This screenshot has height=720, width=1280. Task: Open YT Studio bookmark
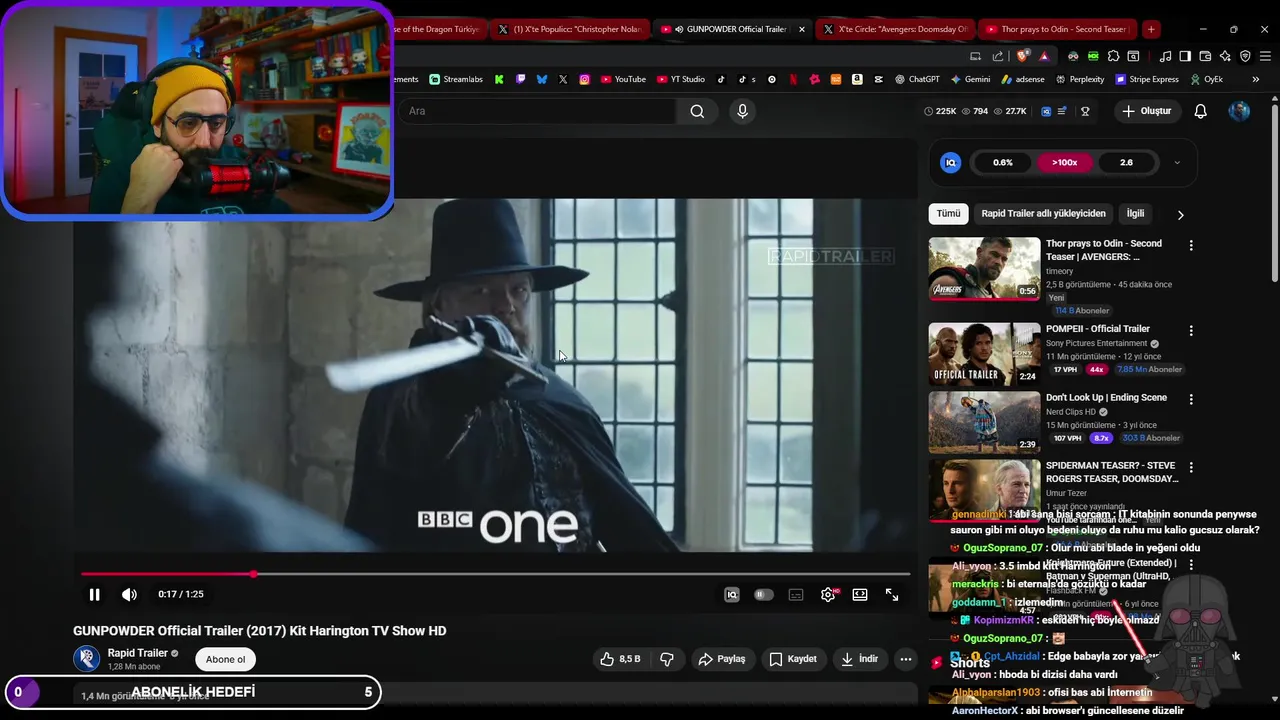click(681, 79)
